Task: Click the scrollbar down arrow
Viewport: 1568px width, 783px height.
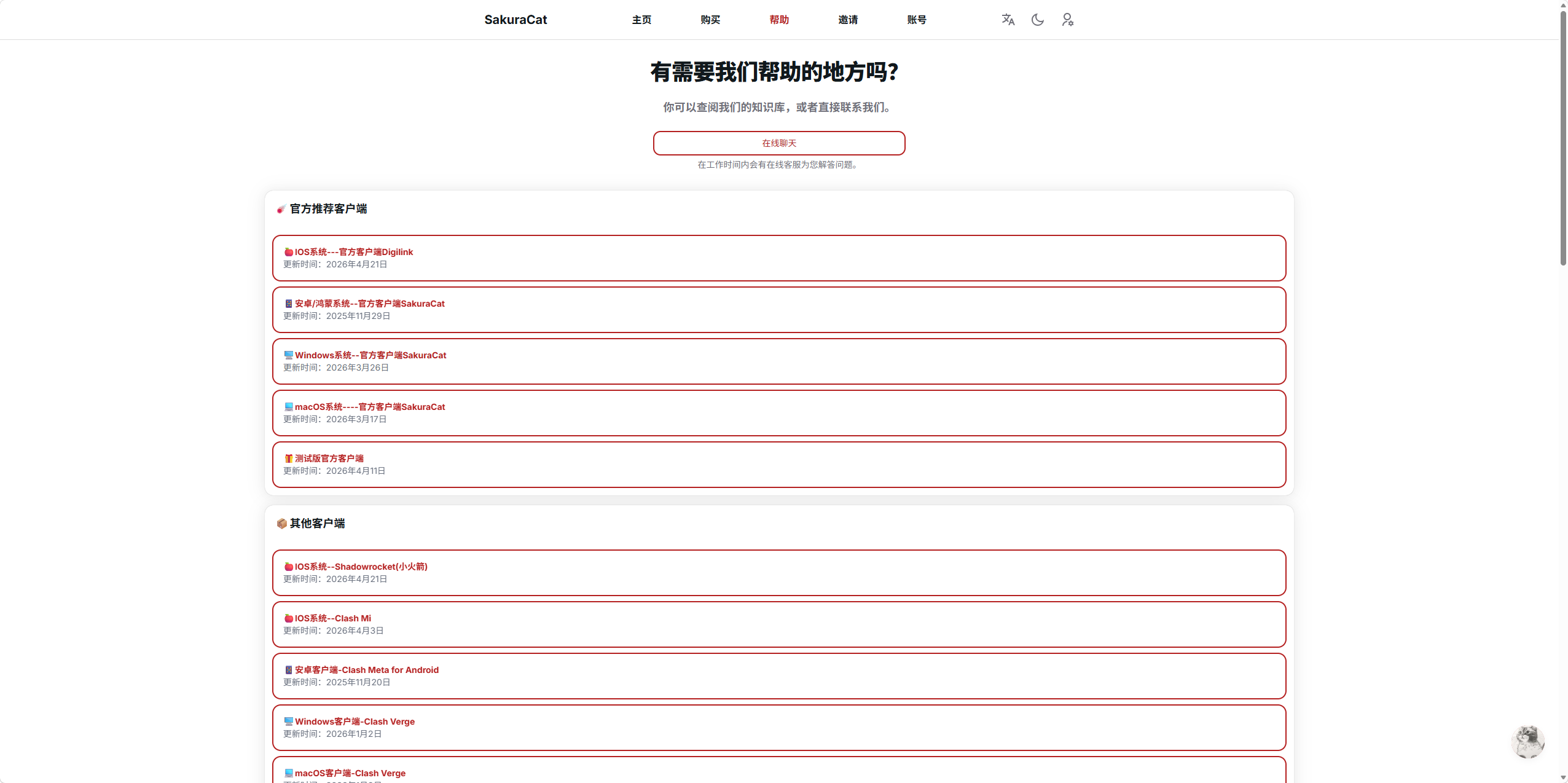Action: 1563,777
